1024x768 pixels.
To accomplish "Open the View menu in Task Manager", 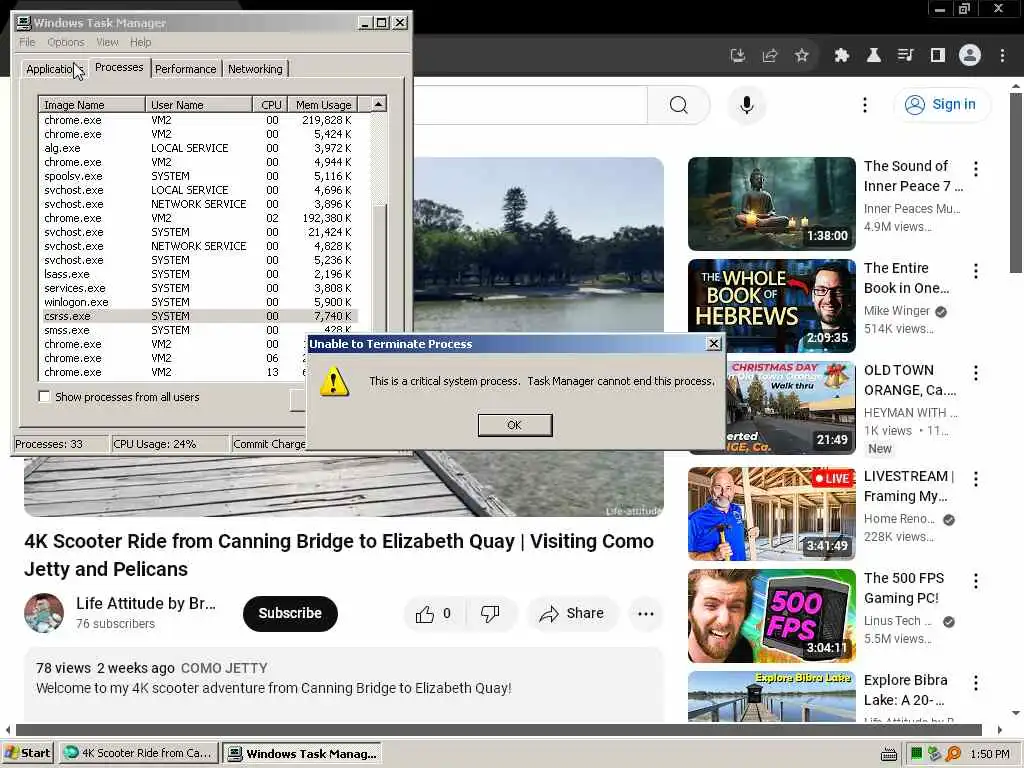I will (x=108, y=42).
